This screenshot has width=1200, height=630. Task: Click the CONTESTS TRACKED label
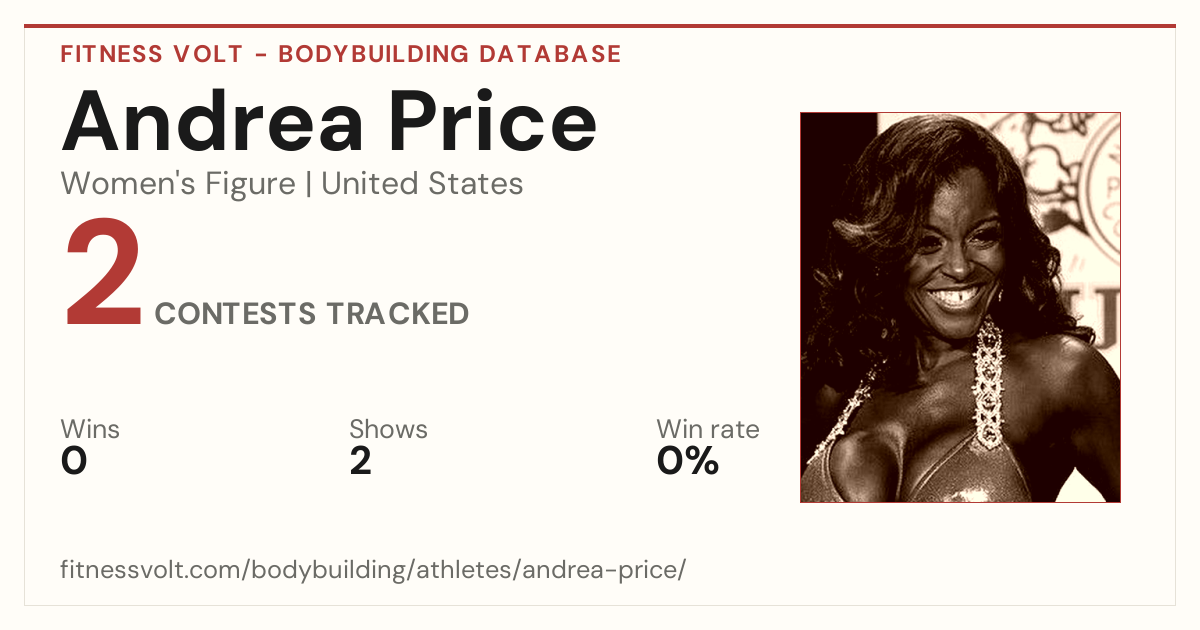312,314
